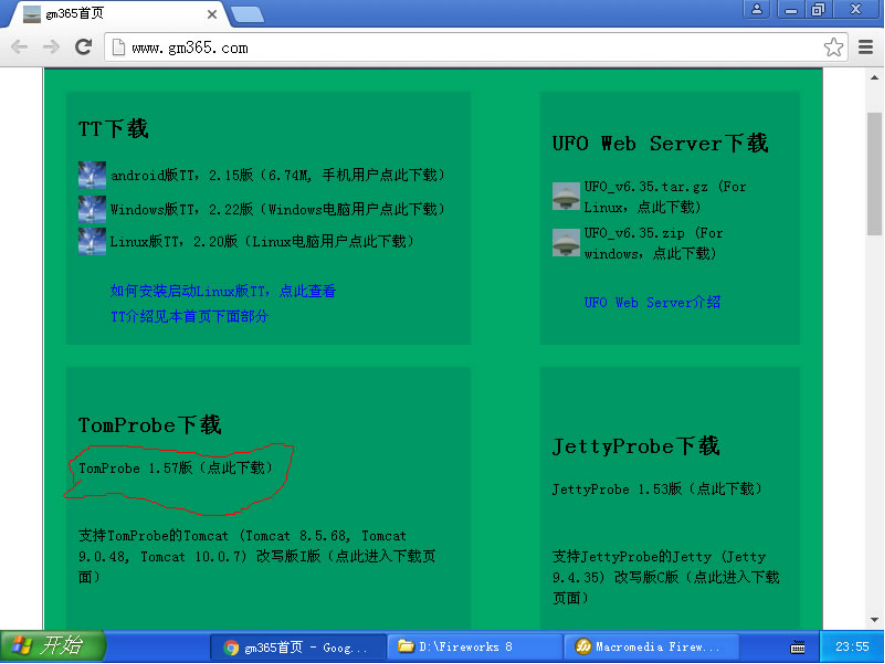Open the 支持TomProbe的Tomcat download page link
885x664 pixels.
tap(257, 556)
